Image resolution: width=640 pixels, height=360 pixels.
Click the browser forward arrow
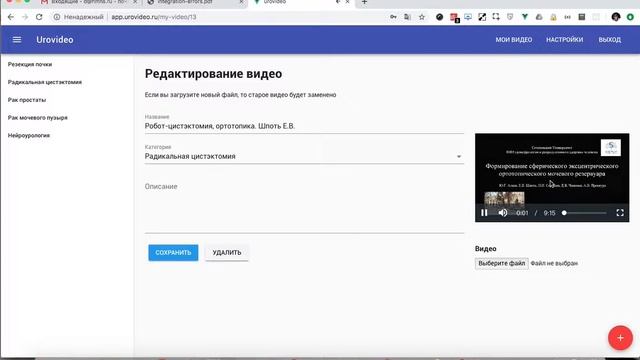coord(25,17)
